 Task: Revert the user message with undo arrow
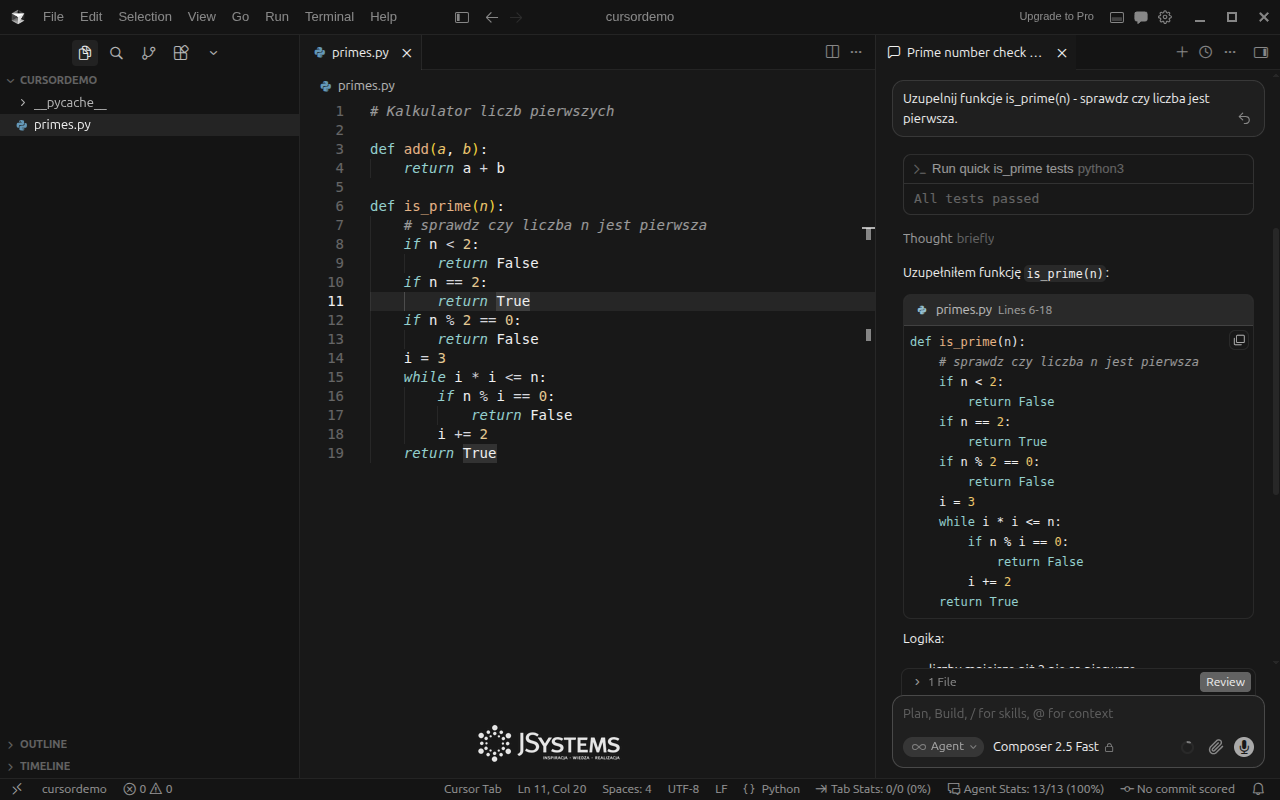1244,118
